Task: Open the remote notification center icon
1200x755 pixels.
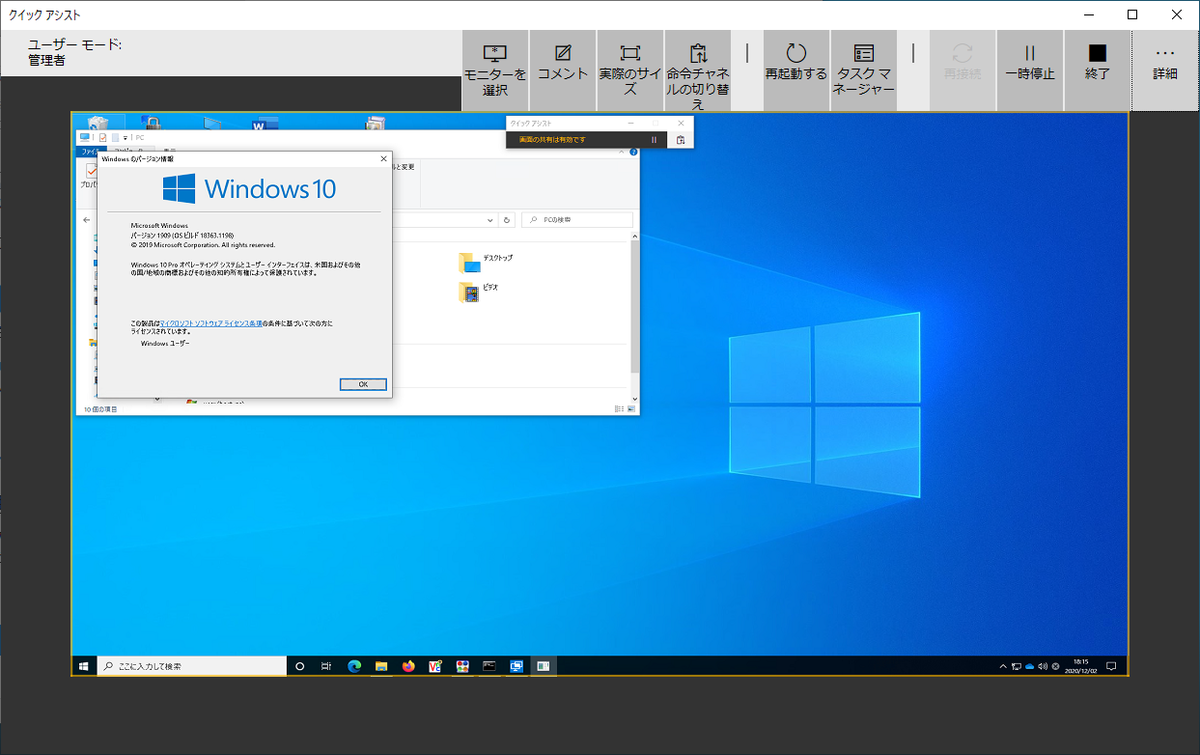Action: [1110, 666]
